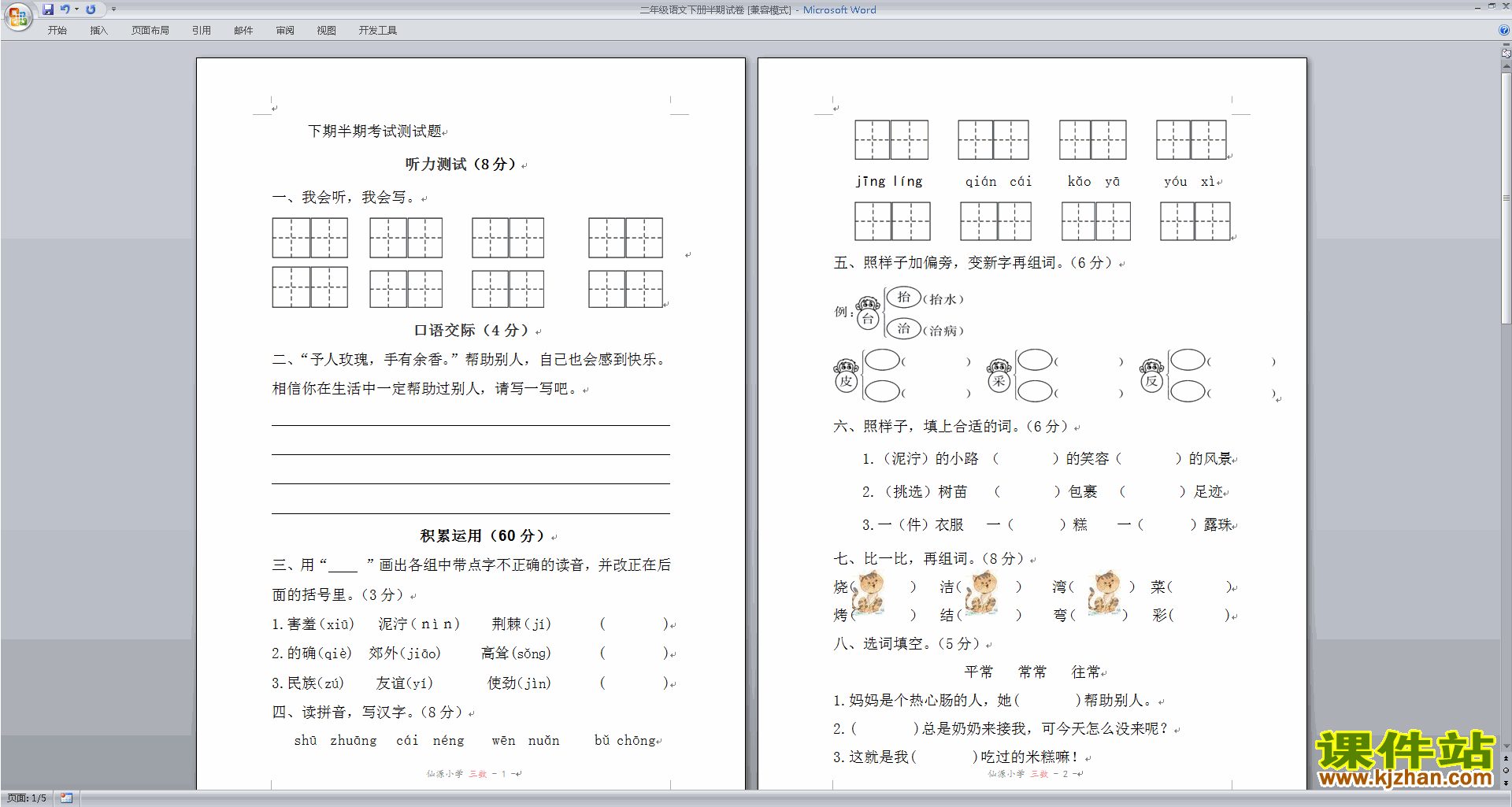1512x807 pixels.
Task: Click the word 害羞(xiū) in question three
Action: click(x=321, y=624)
